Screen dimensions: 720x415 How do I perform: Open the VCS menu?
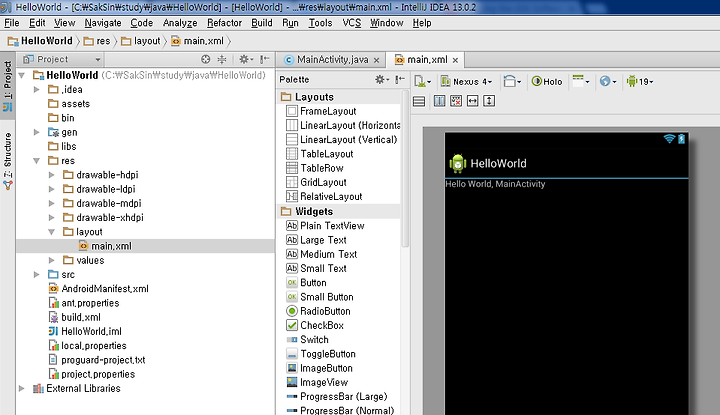(352, 23)
